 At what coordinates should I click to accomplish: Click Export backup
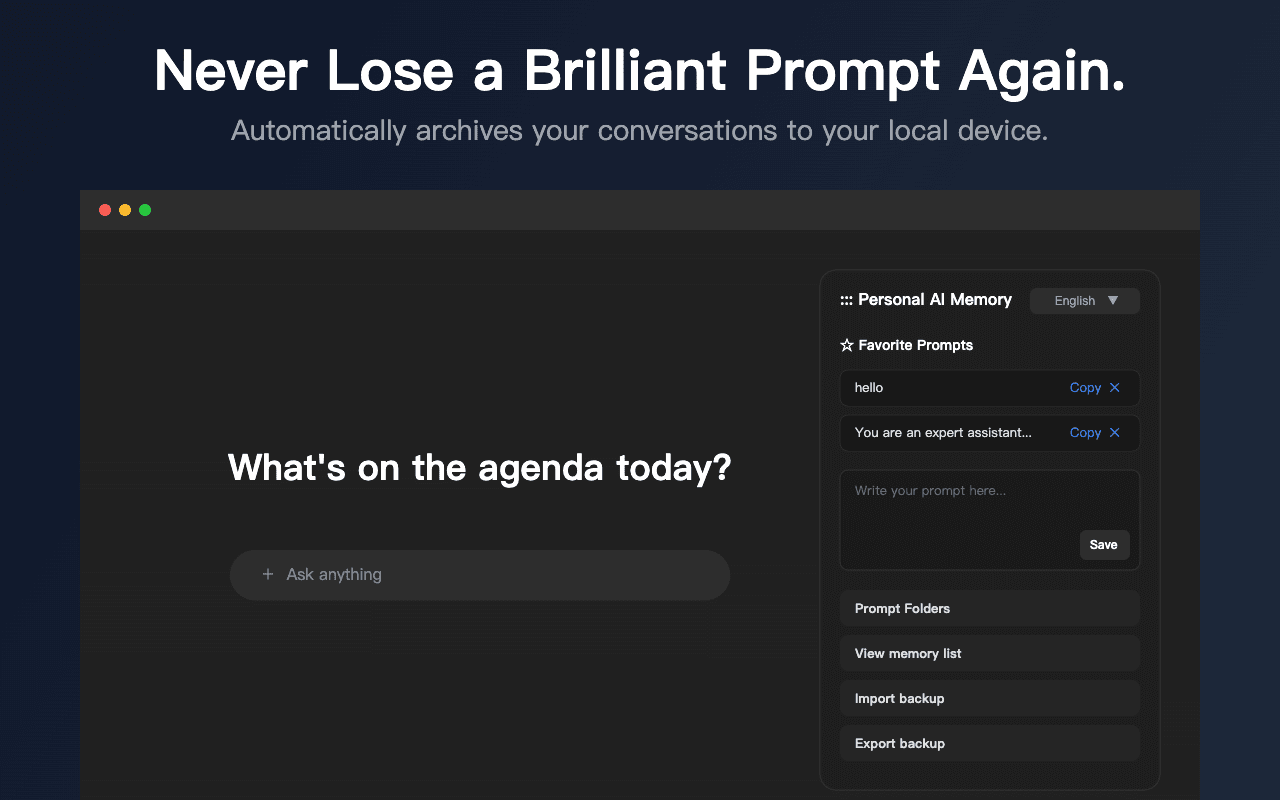[x=989, y=743]
